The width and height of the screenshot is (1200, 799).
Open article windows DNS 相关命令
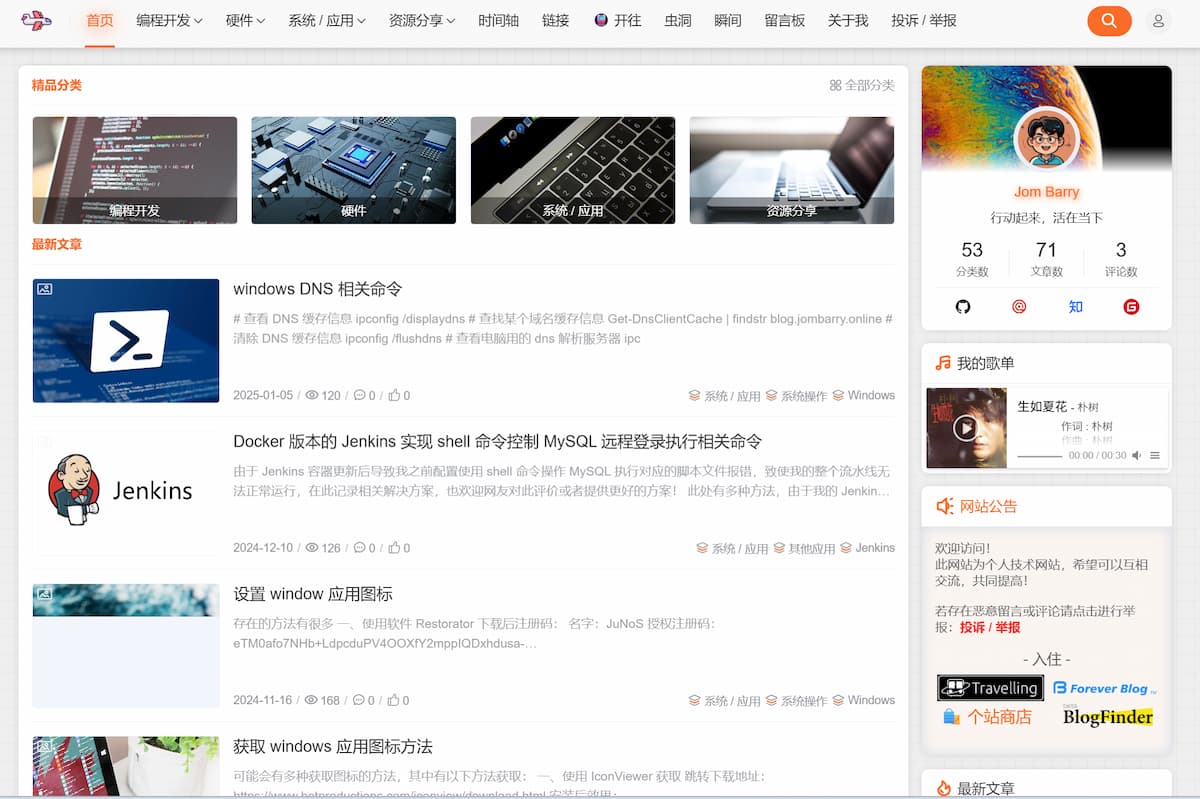tap(317, 289)
